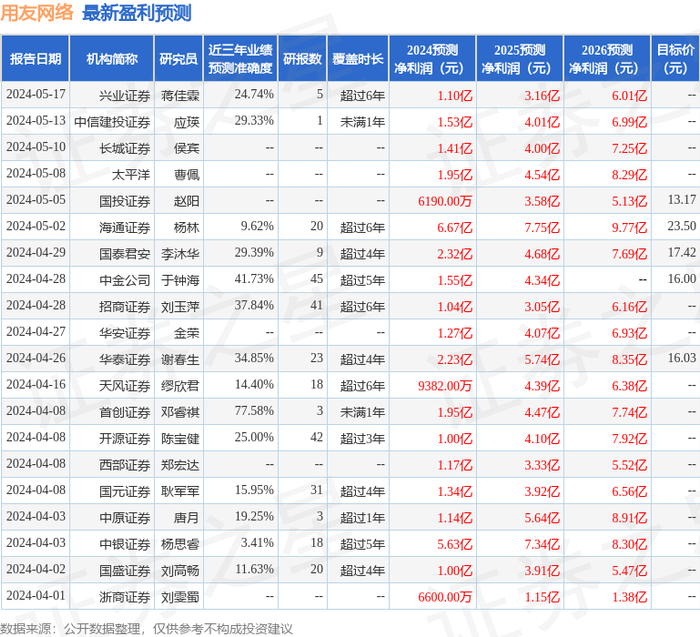
Task: Click institution 西部证券
Action: coord(125,464)
